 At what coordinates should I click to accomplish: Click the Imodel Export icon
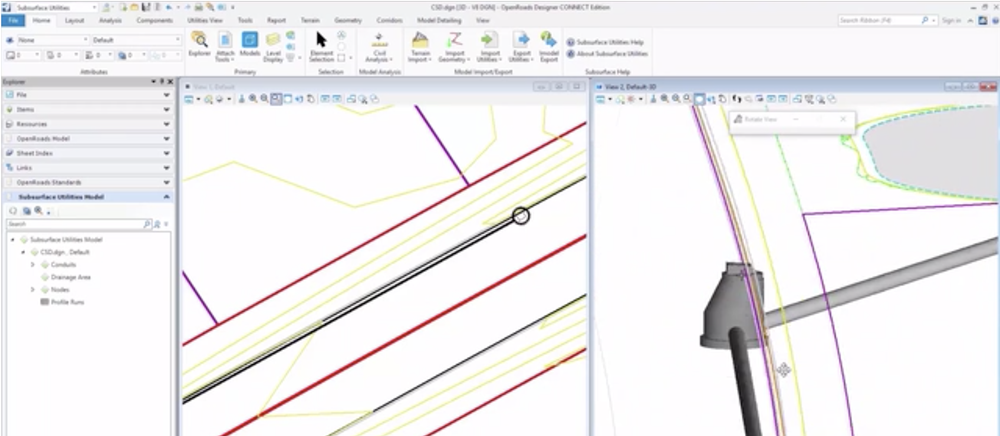tap(548, 46)
